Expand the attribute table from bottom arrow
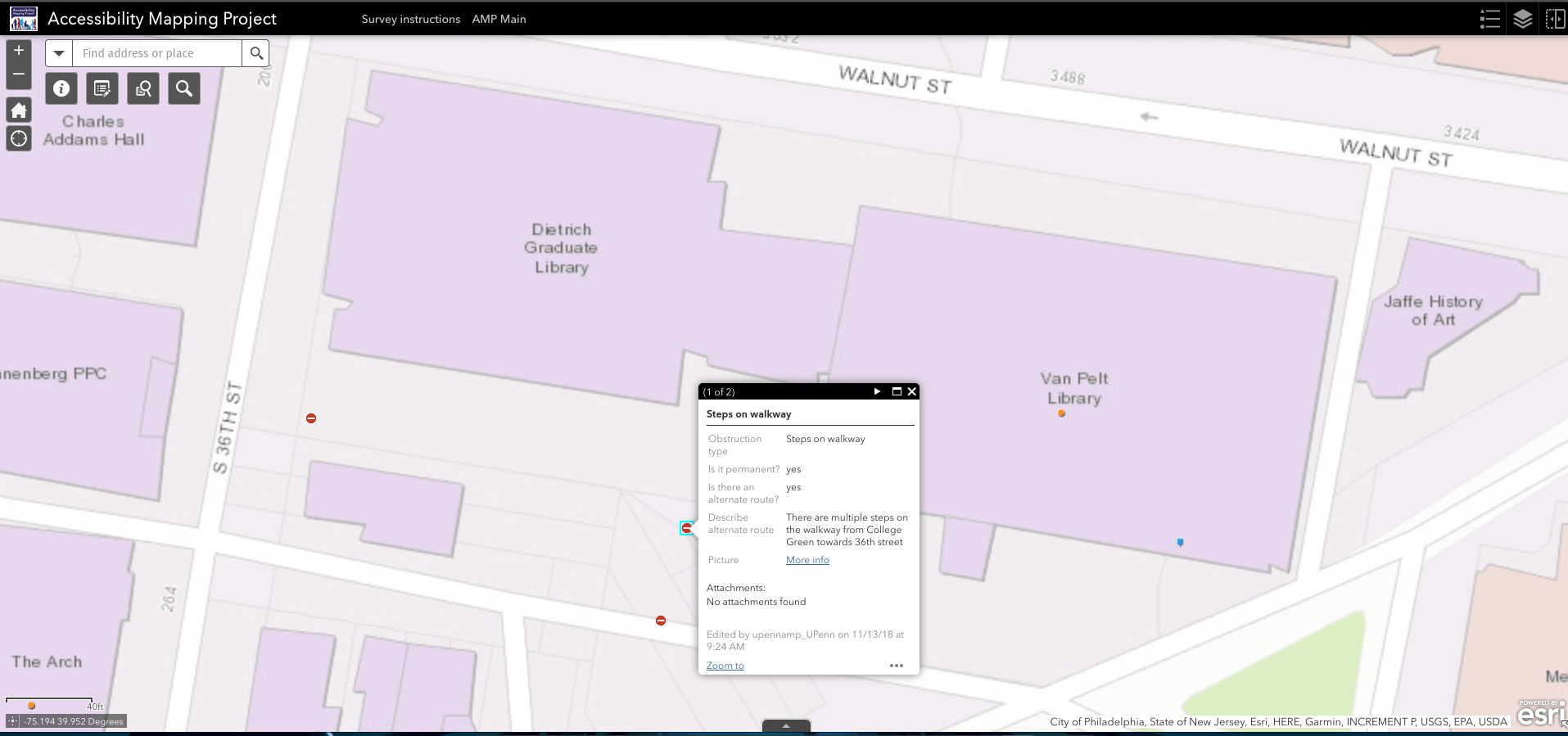 [786, 725]
